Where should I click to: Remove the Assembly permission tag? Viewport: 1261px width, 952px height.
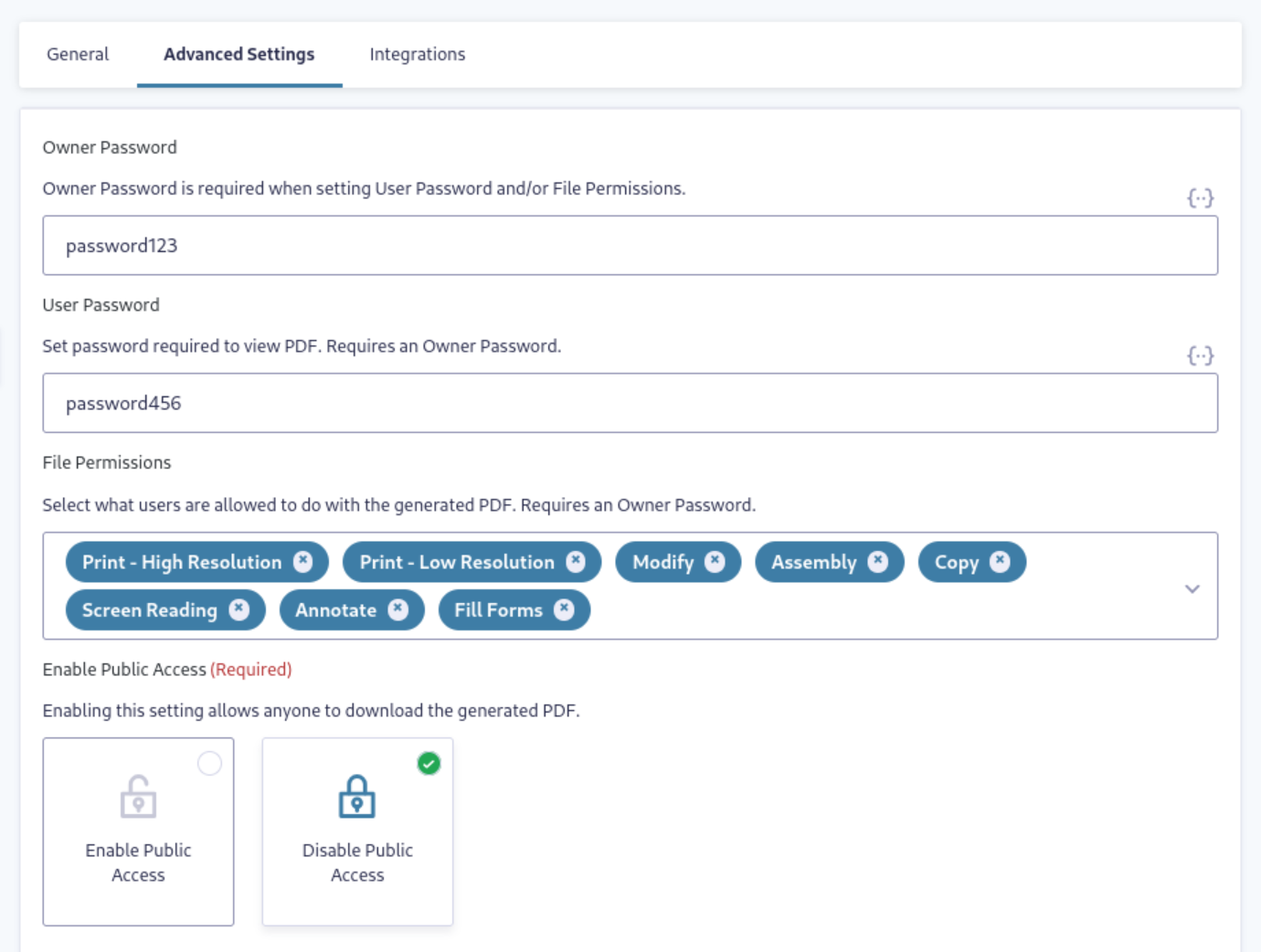click(x=877, y=562)
